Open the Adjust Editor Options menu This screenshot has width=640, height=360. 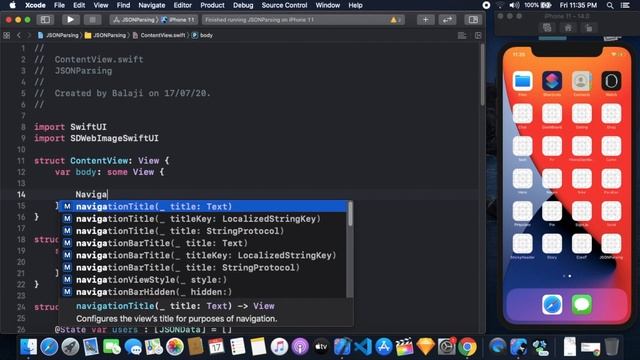462,36
